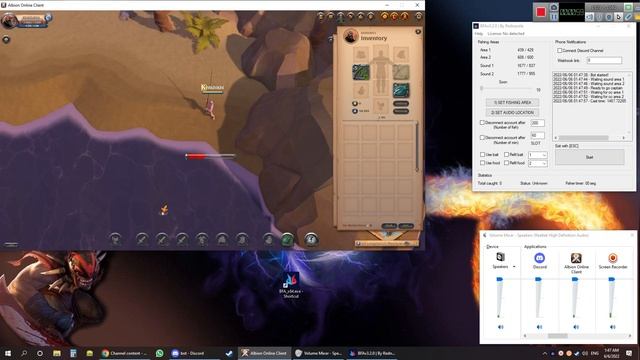Screen dimensions: 640x360
Task: Open Windows Start menu
Action: [x=8, y=353]
